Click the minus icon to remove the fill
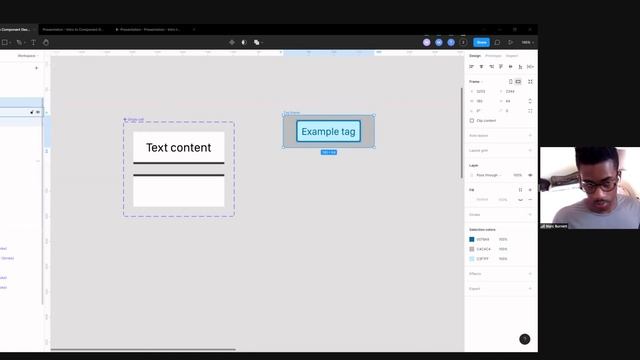This screenshot has width=640, height=360. pos(530,200)
